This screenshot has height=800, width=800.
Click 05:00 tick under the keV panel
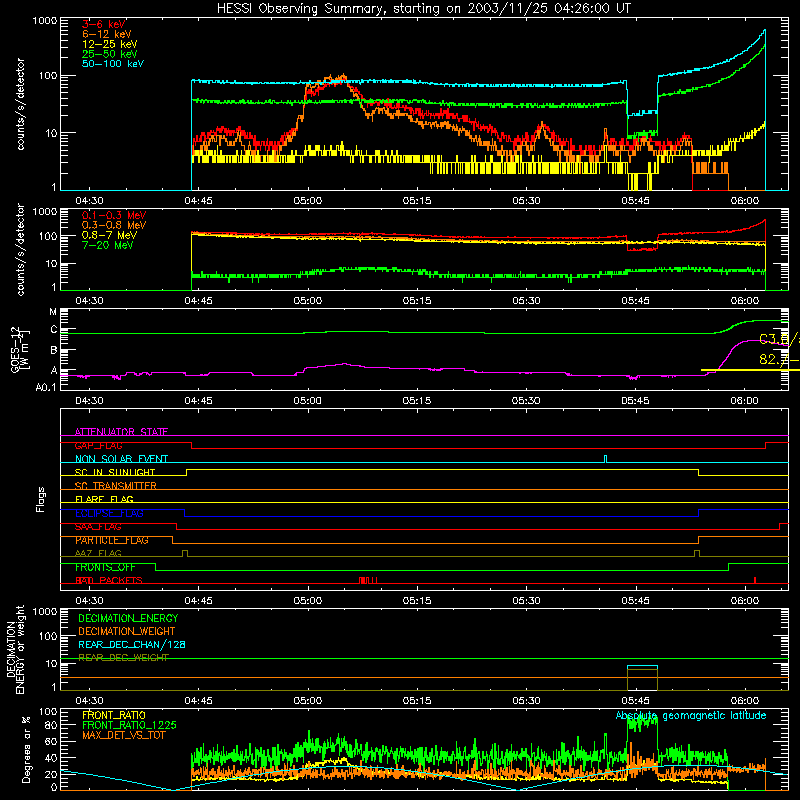pyautogui.click(x=308, y=201)
